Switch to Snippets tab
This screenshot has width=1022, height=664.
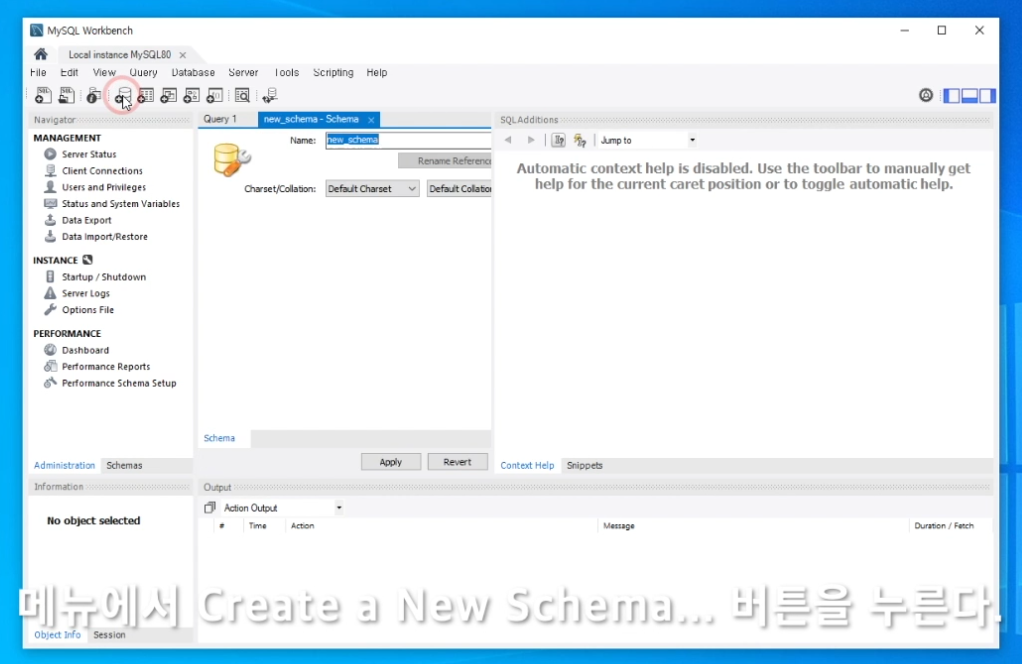click(x=585, y=465)
